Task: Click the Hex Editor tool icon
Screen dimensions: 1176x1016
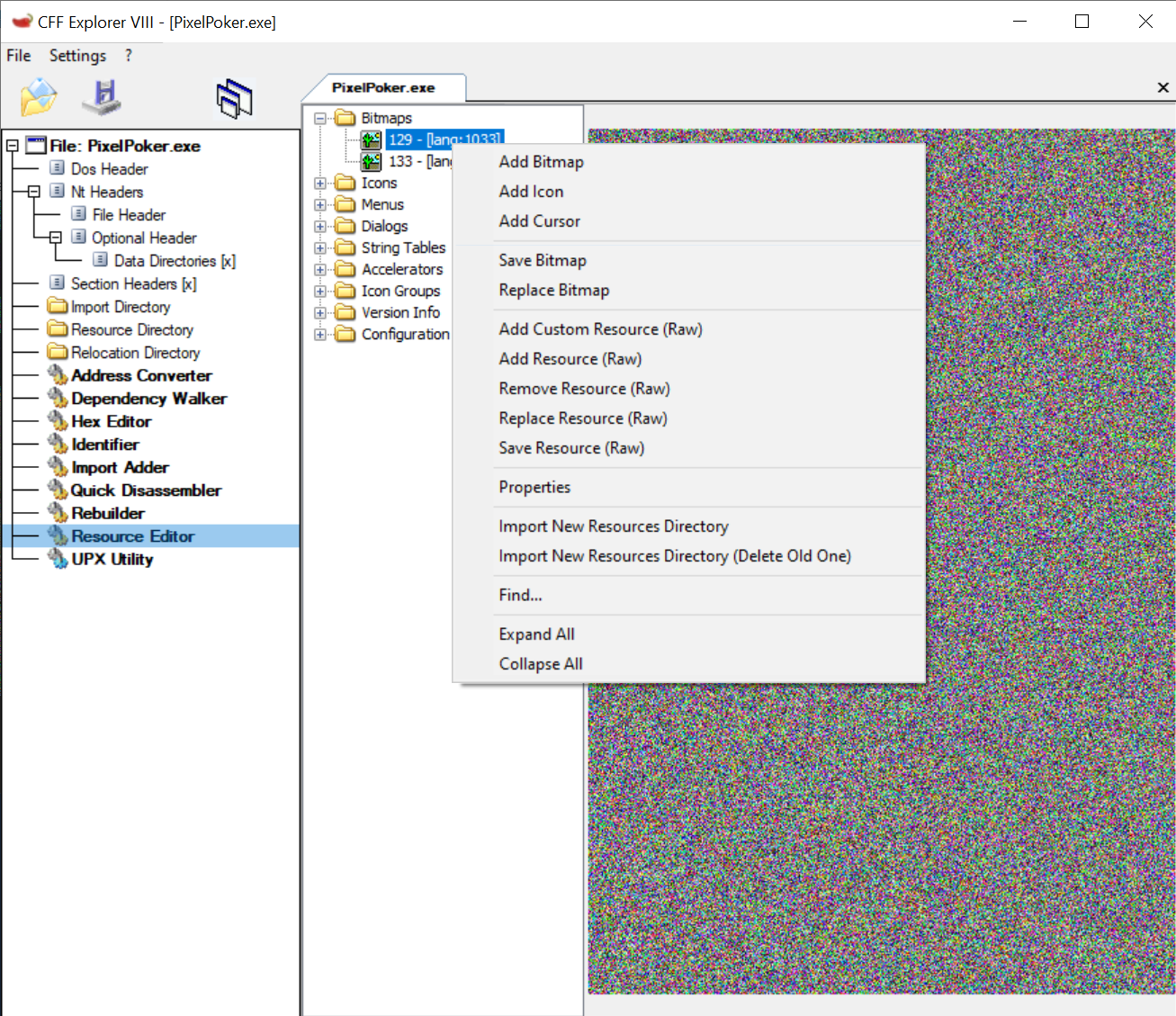Action: point(58,421)
